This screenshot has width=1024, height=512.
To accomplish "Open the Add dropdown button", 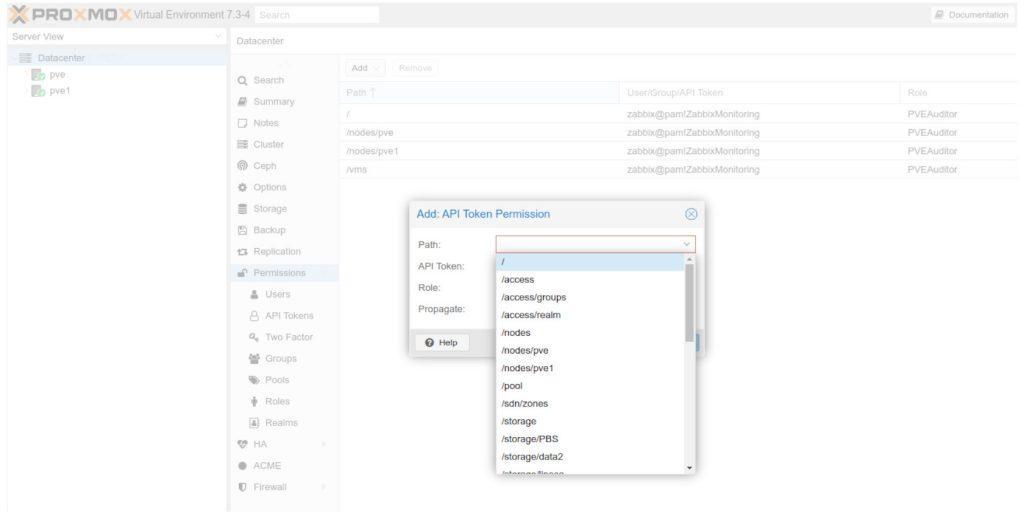I will pos(365,68).
